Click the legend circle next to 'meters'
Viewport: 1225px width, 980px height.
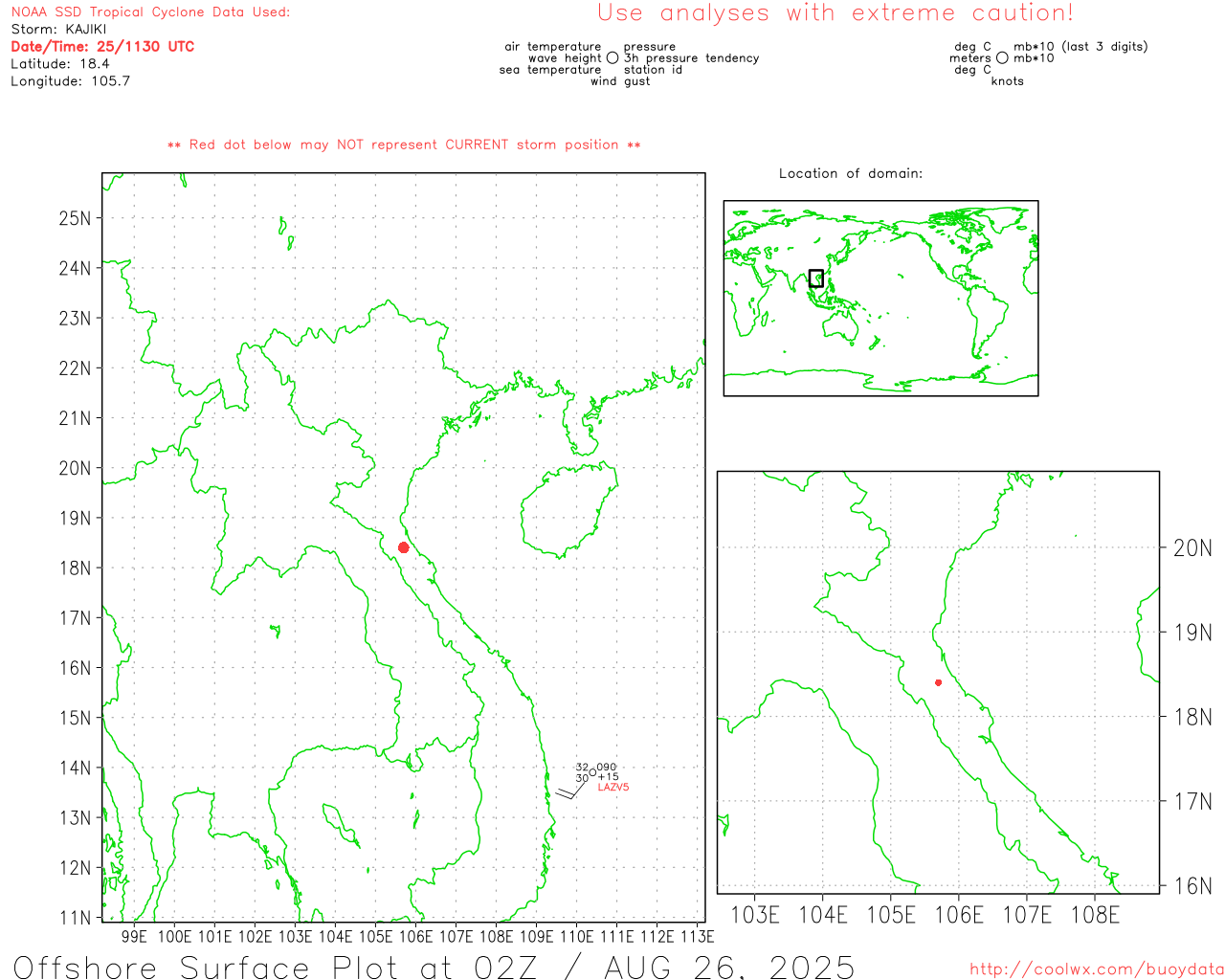coord(1002,58)
